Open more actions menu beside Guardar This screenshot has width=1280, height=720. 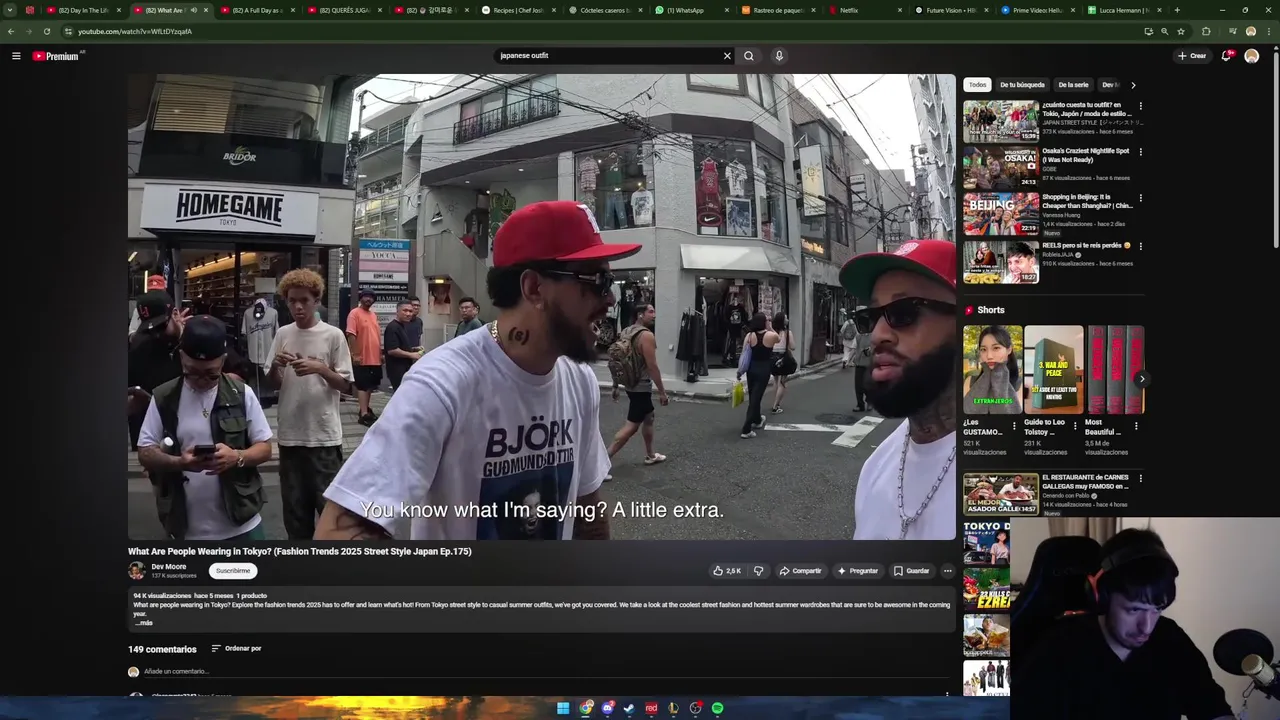click(947, 571)
